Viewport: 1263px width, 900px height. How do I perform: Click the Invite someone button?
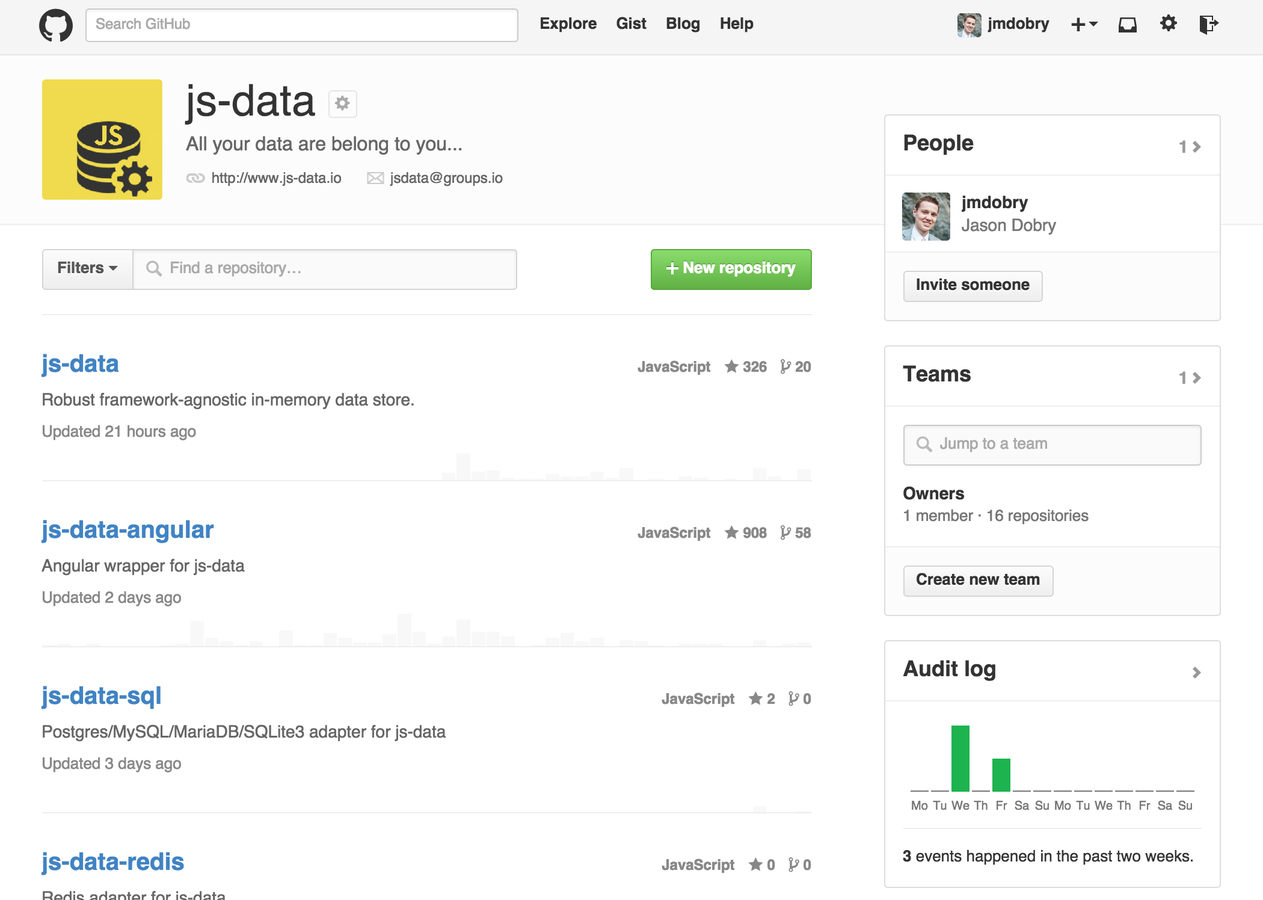pos(972,285)
